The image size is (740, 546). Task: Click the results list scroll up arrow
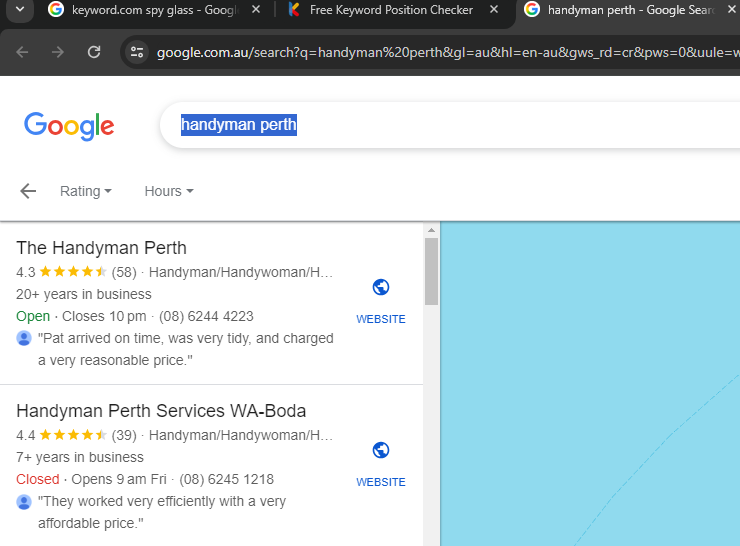pyautogui.click(x=431, y=230)
